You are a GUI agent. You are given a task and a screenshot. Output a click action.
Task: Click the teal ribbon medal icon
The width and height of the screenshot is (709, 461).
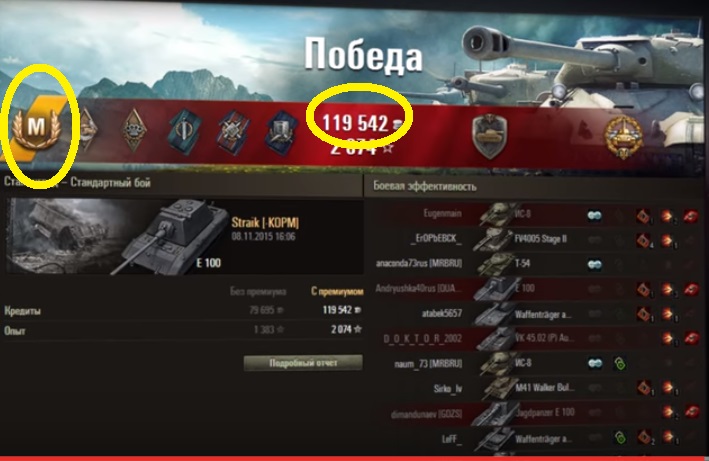pos(185,130)
